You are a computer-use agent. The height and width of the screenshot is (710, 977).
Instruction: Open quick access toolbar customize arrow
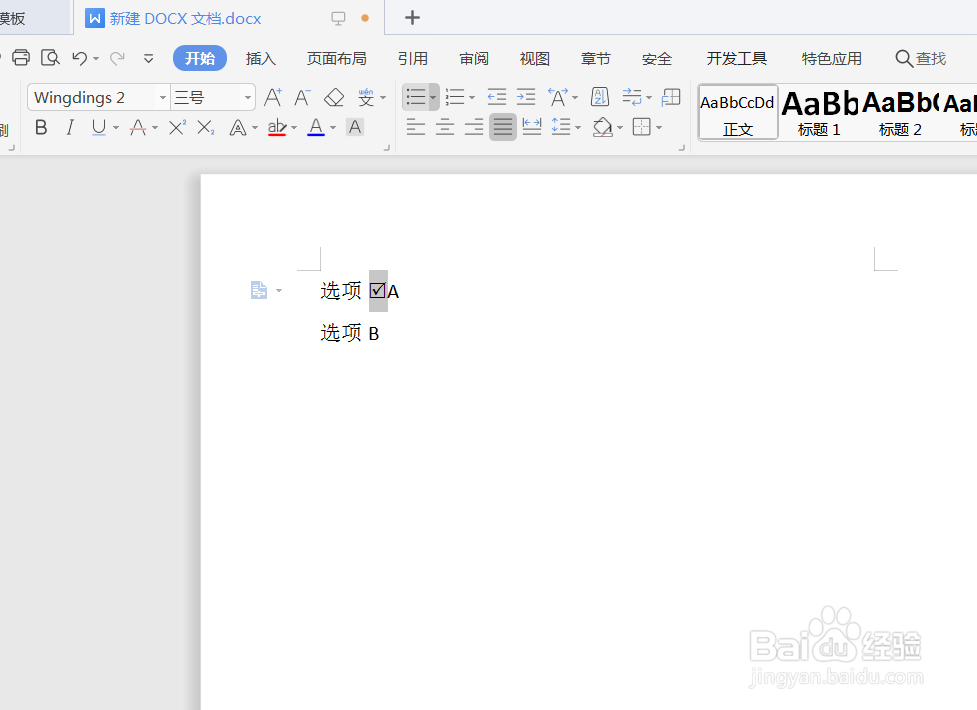point(148,59)
